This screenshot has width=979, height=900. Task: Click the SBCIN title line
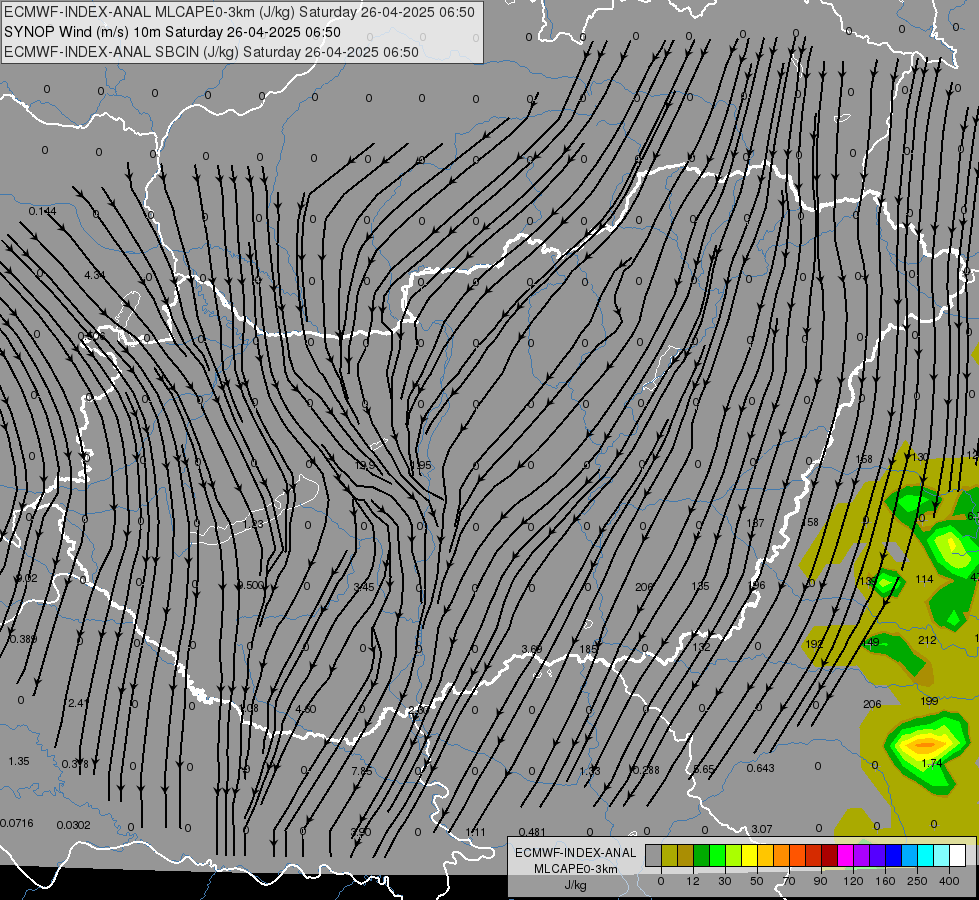point(211,52)
